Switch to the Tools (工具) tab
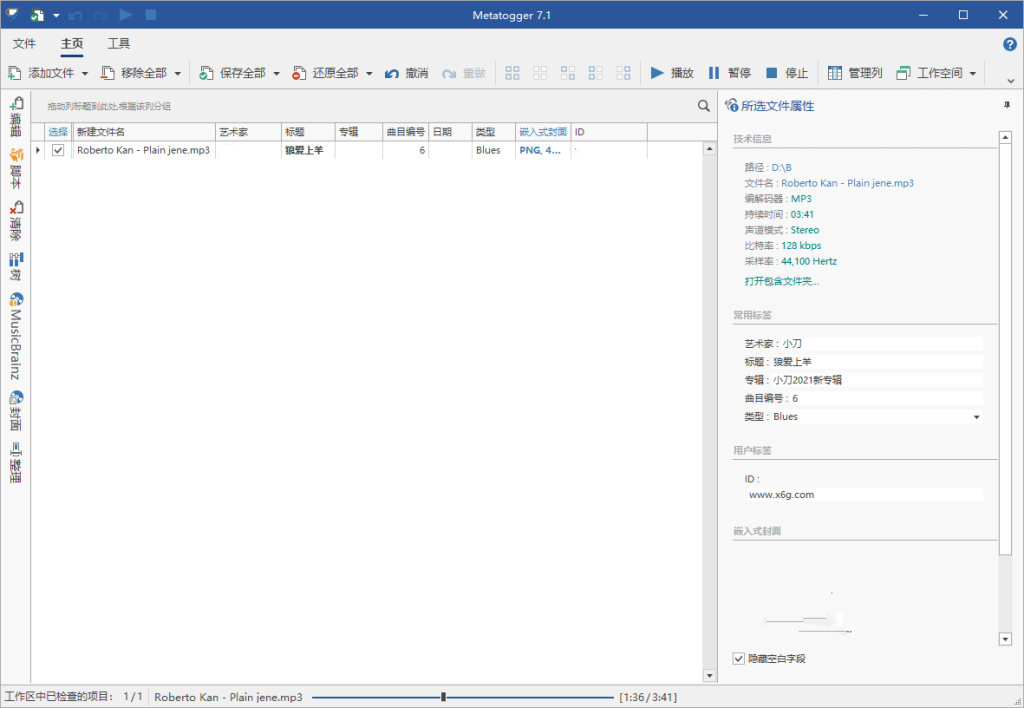 (x=119, y=44)
